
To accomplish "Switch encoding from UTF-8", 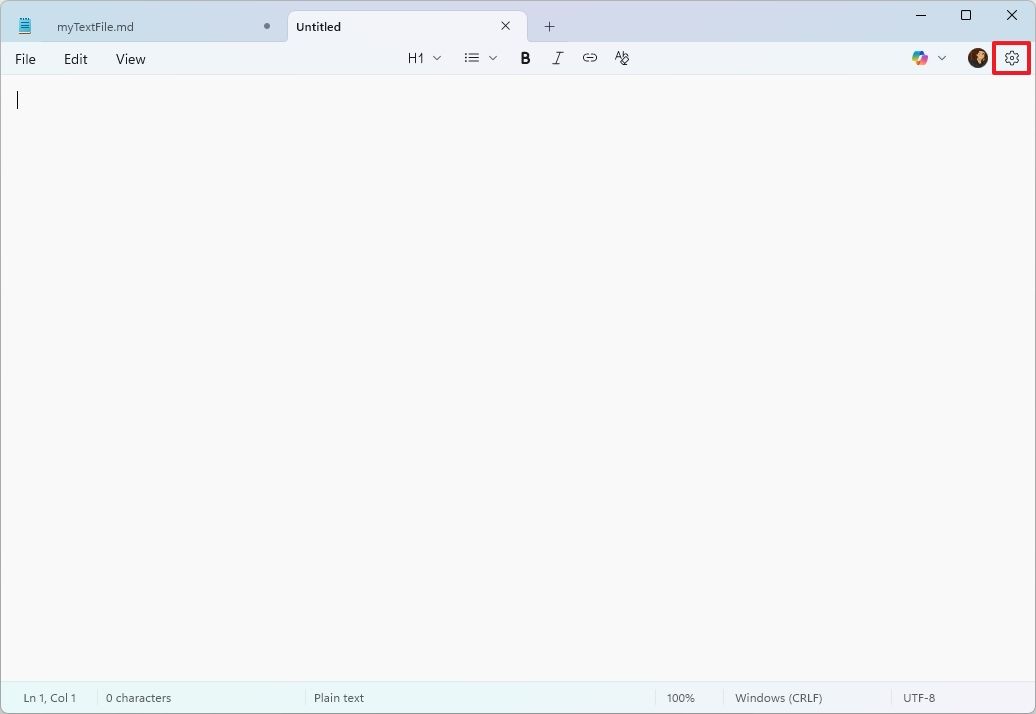I will [x=918, y=697].
